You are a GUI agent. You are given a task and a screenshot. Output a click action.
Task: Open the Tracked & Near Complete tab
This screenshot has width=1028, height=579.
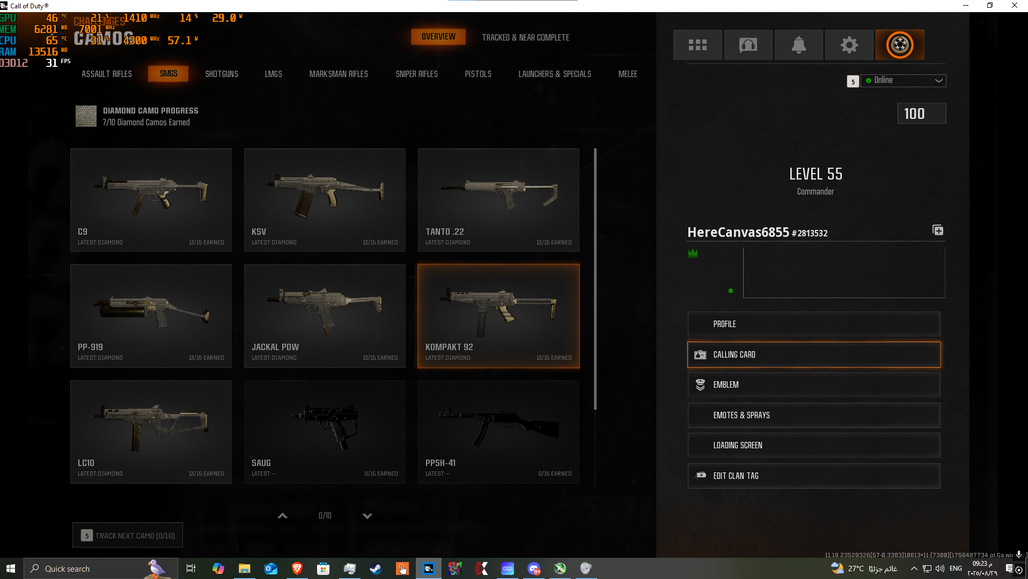pos(526,37)
